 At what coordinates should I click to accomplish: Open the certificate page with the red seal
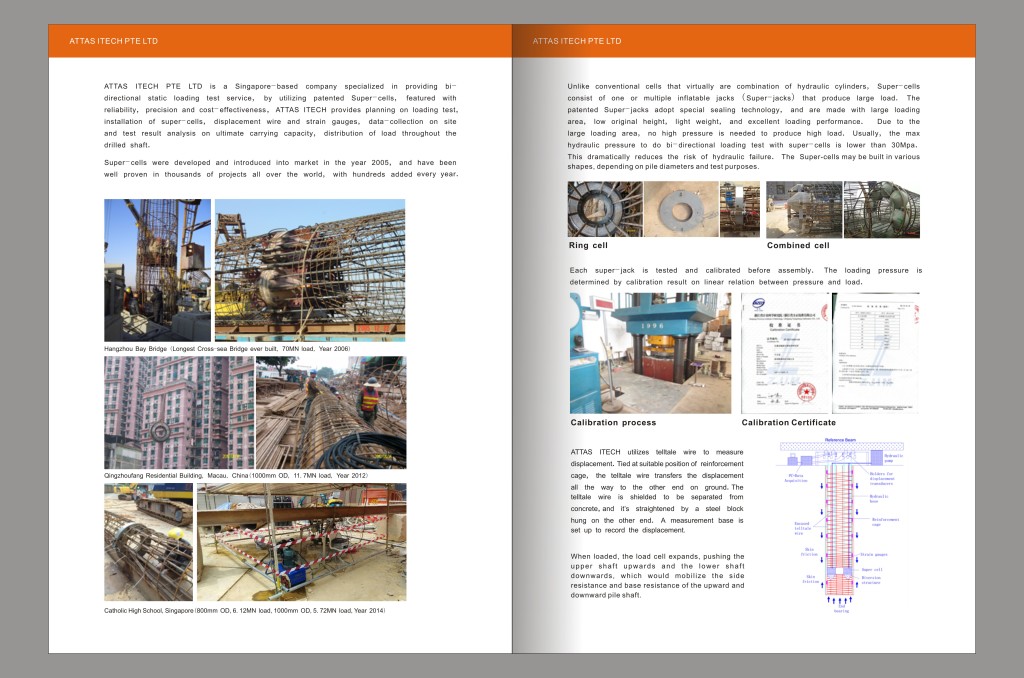(x=786, y=353)
